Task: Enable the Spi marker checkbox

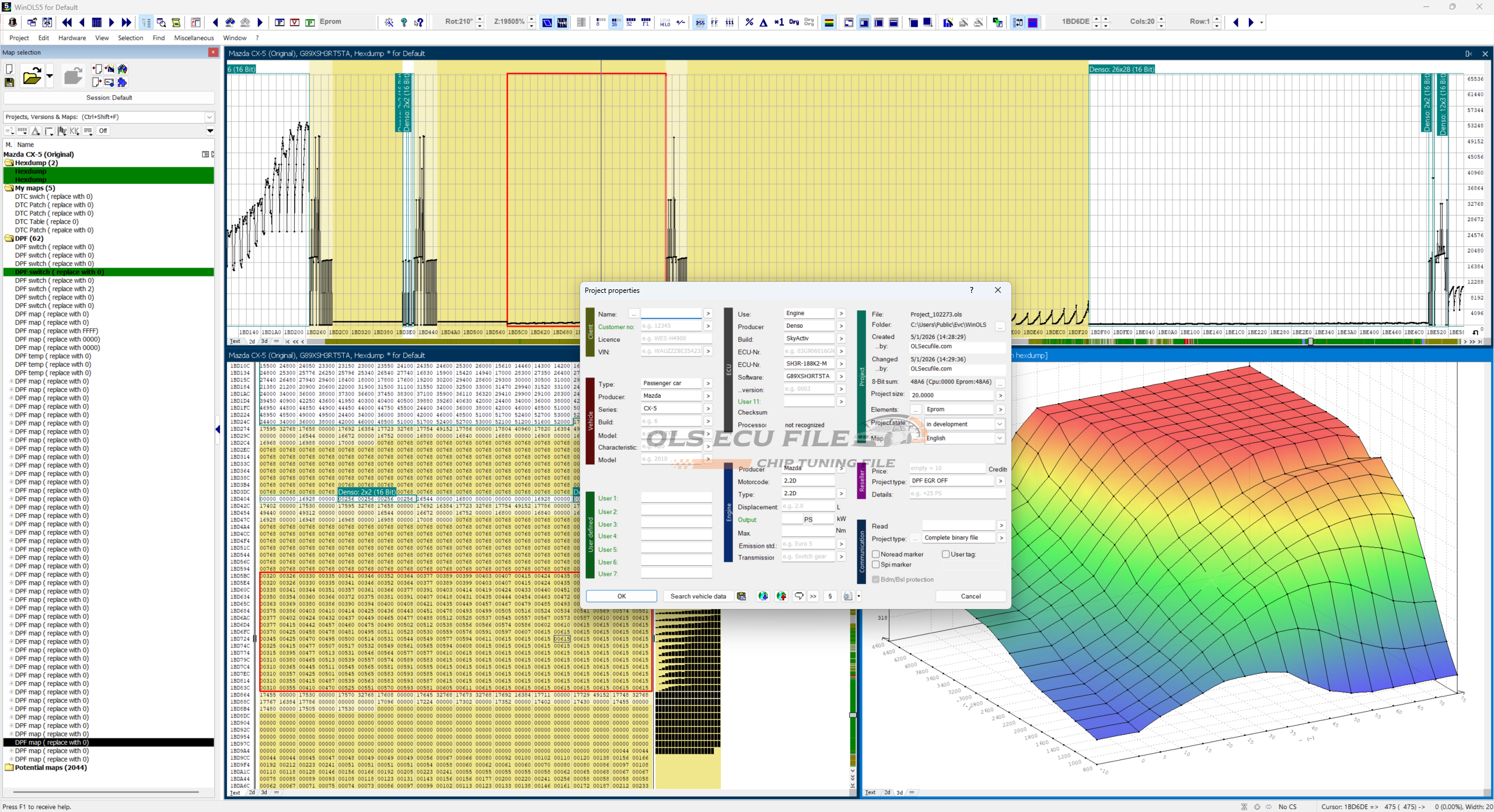Action: (875, 565)
